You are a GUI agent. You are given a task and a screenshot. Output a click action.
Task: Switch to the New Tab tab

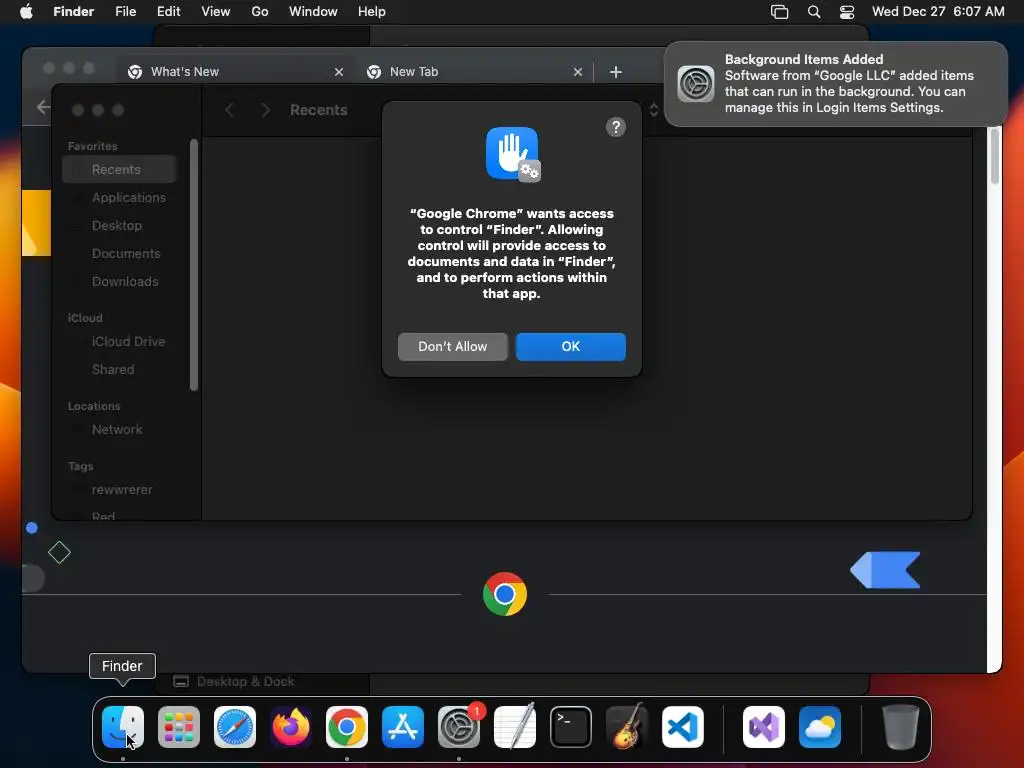475,72
